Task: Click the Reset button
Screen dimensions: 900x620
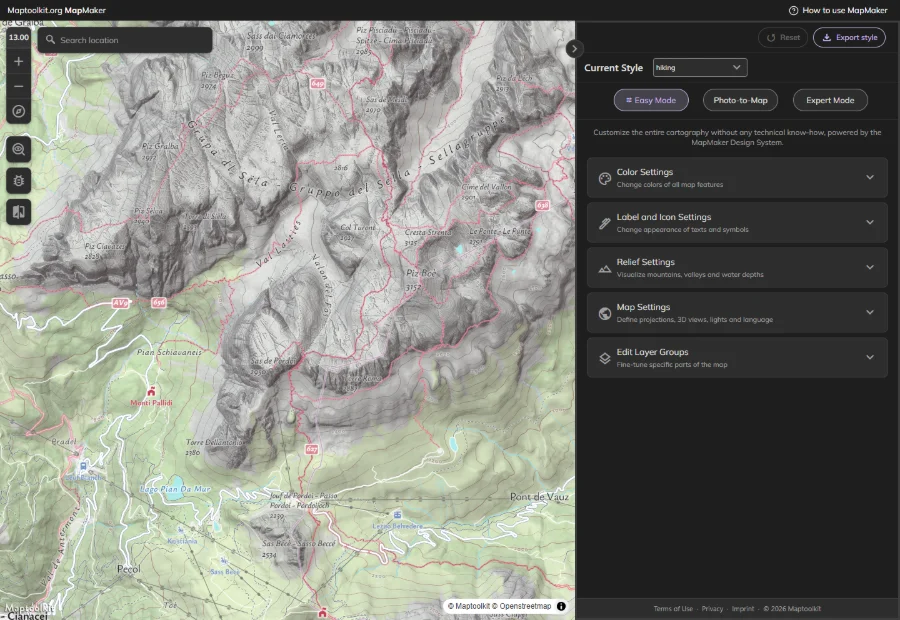Action: pos(783,37)
